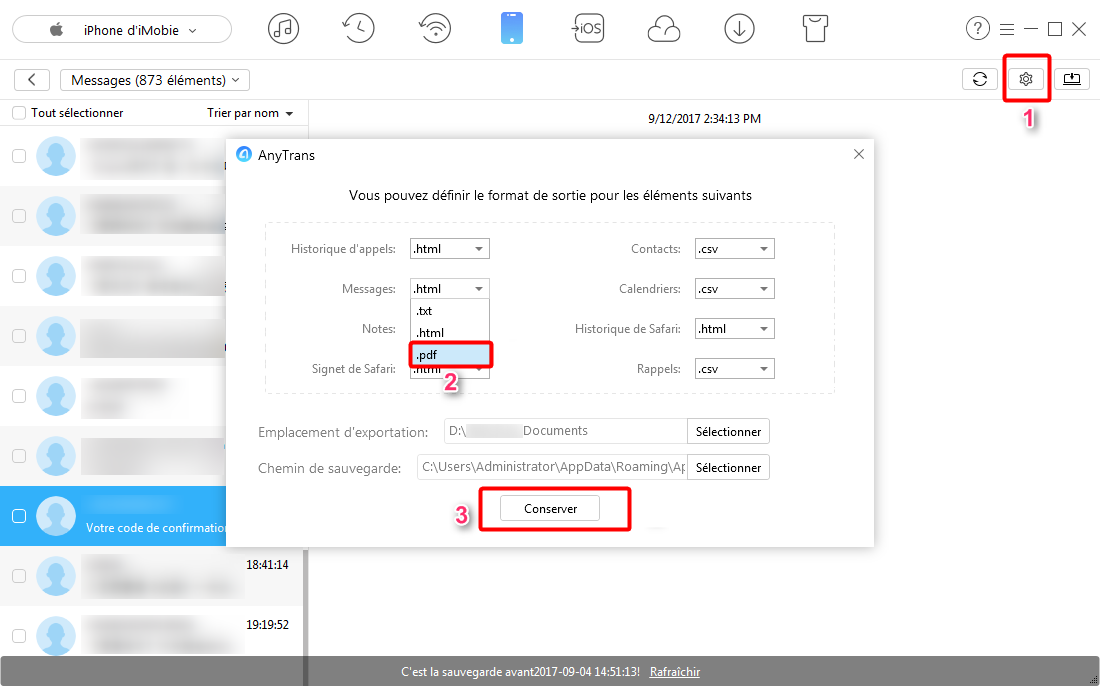Open the Rappels format dropdown
Screen dimensions: 1100x686
click(x=735, y=368)
